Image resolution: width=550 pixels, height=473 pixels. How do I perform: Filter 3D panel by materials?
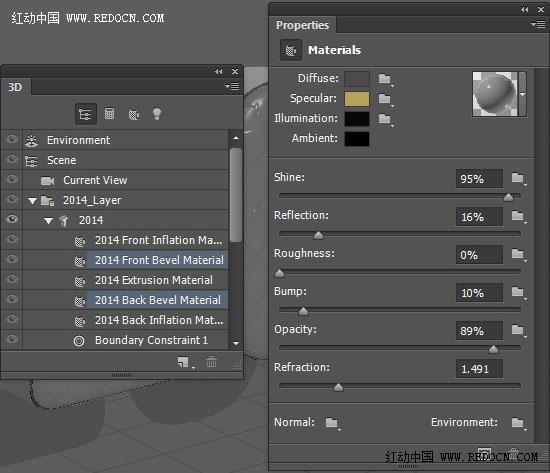coord(134,114)
